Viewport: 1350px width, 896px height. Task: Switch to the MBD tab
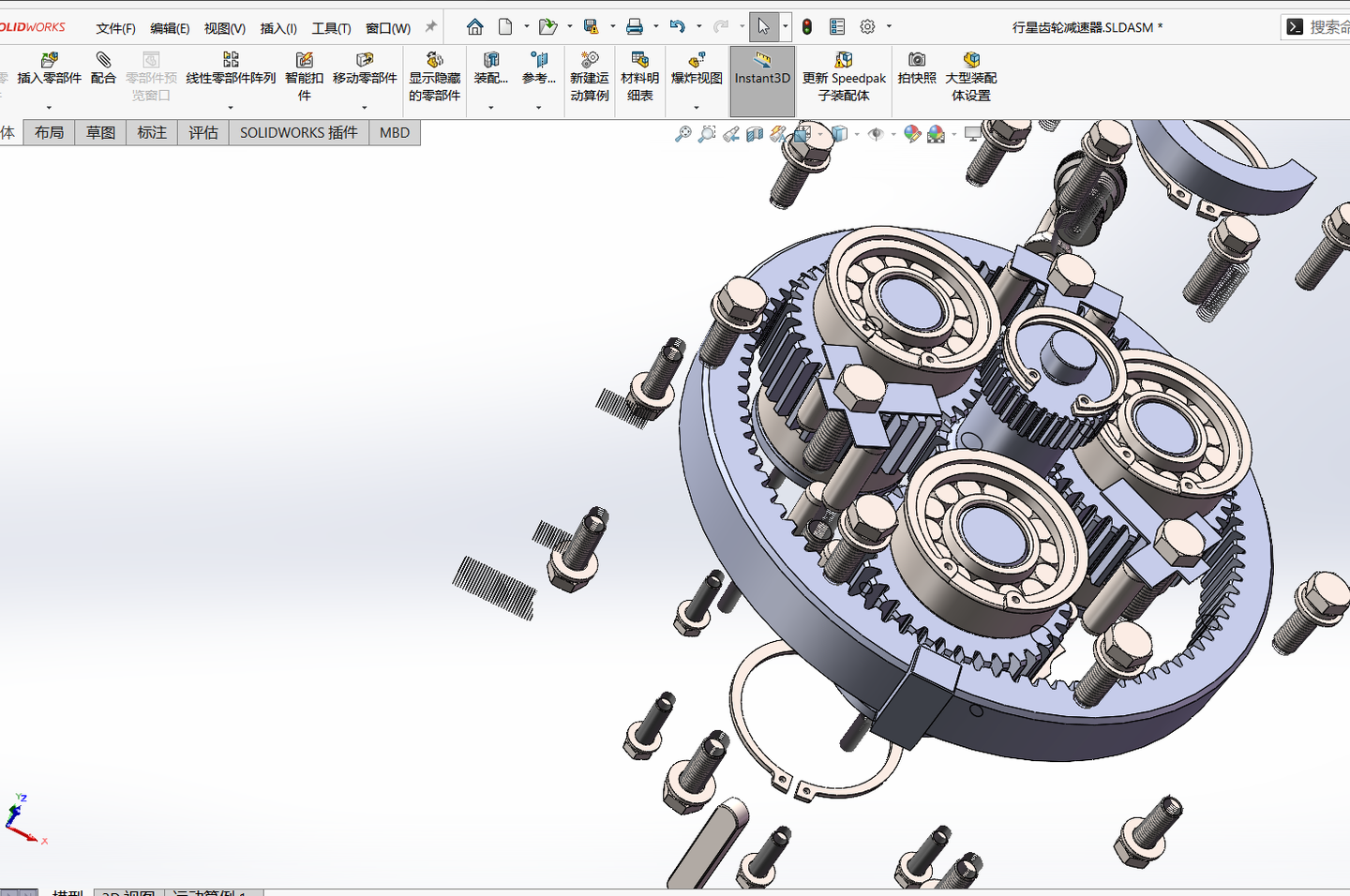395,132
